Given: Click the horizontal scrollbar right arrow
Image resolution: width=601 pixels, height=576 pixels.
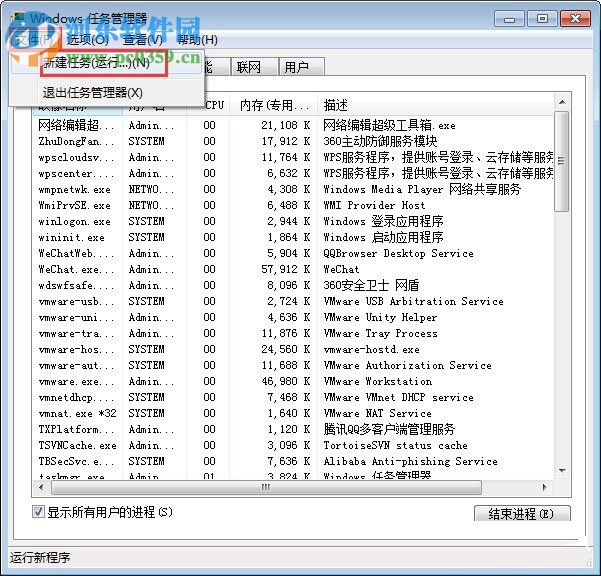Looking at the screenshot, I should 544,487.
